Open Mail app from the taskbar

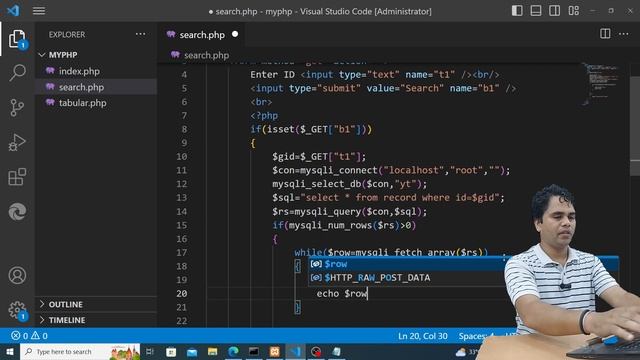[x=192, y=351]
